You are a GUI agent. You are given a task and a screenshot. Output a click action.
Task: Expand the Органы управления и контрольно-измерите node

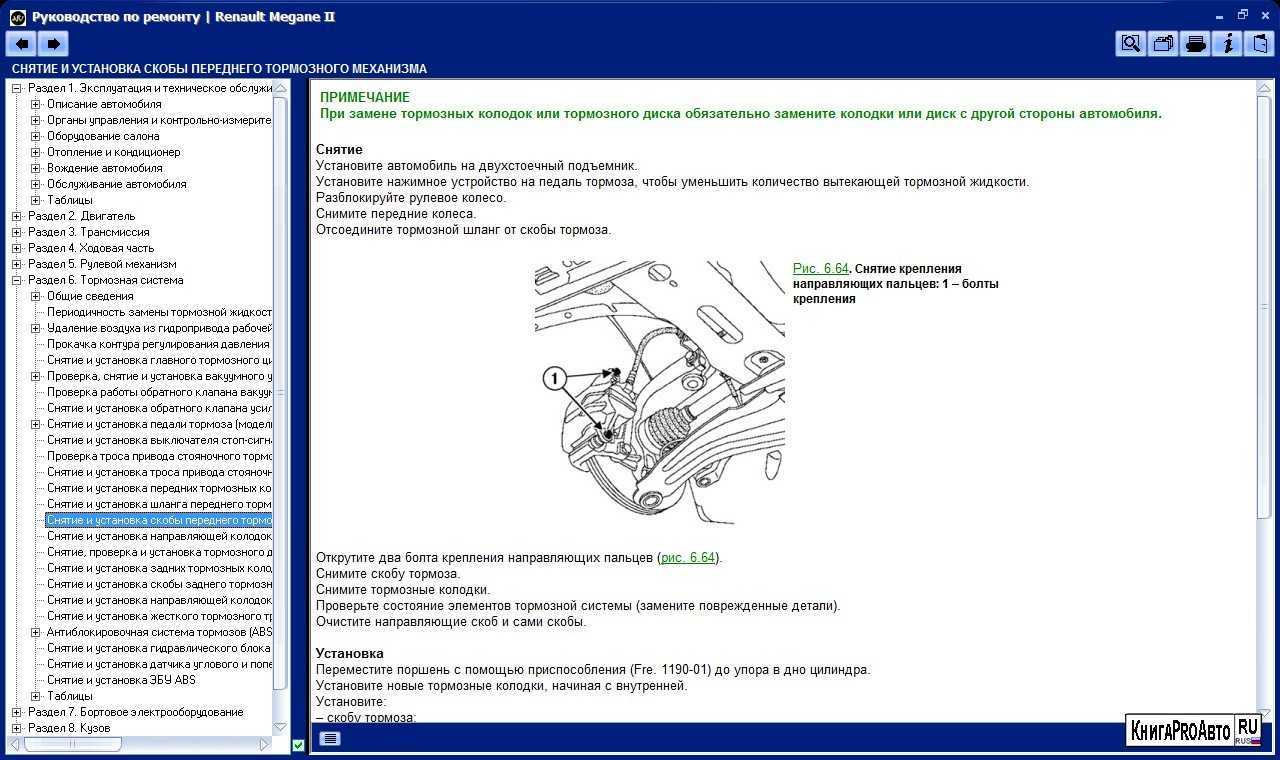pyautogui.click(x=36, y=120)
